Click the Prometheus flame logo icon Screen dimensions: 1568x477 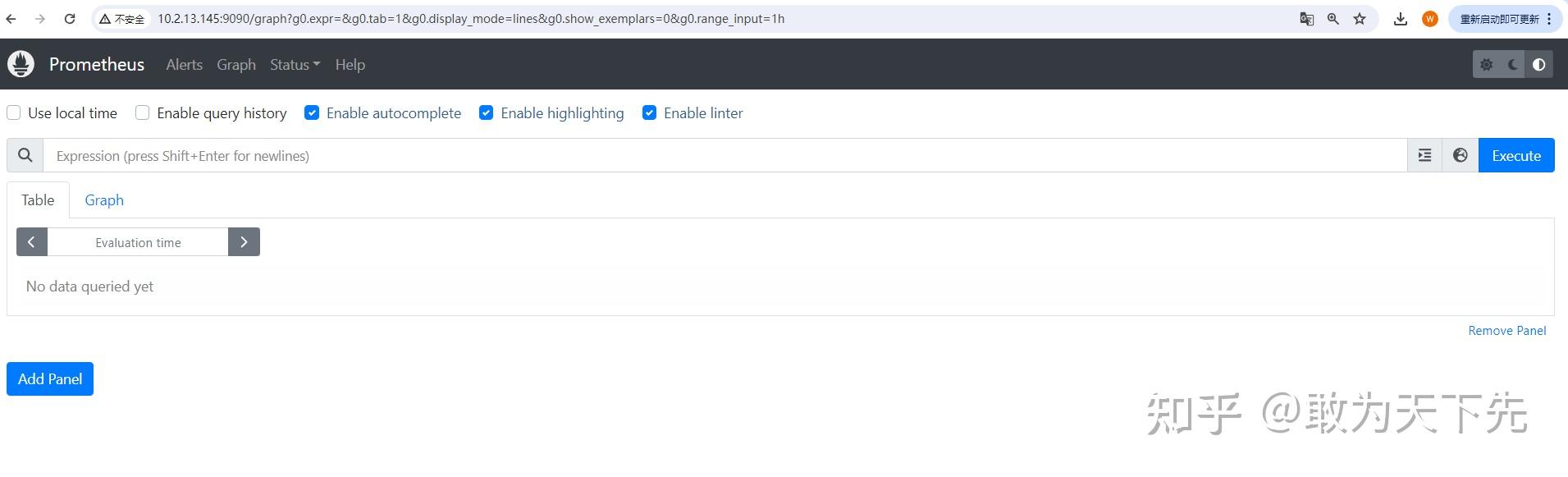click(21, 64)
